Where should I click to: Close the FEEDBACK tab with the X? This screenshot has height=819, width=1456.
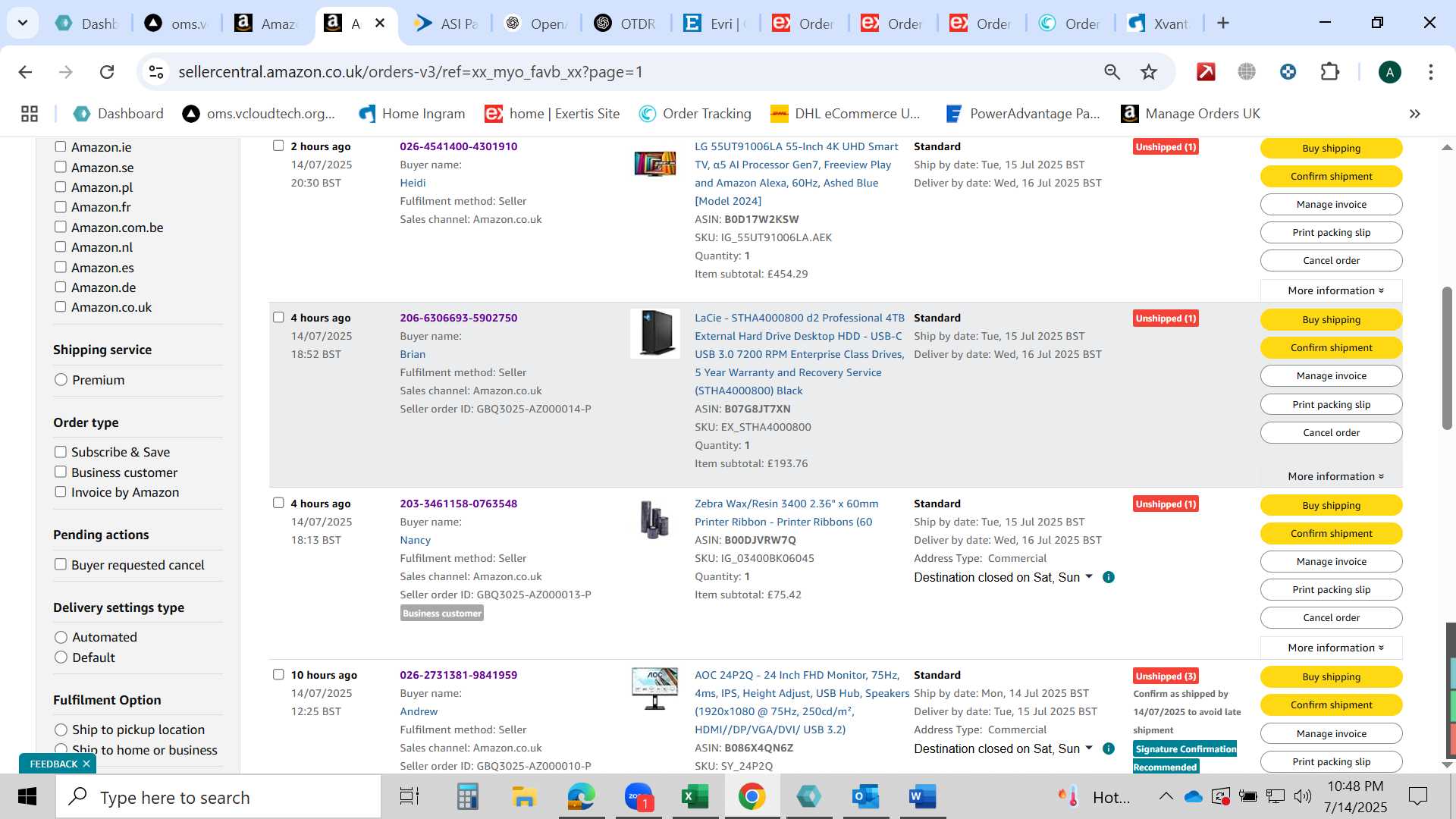(x=86, y=764)
